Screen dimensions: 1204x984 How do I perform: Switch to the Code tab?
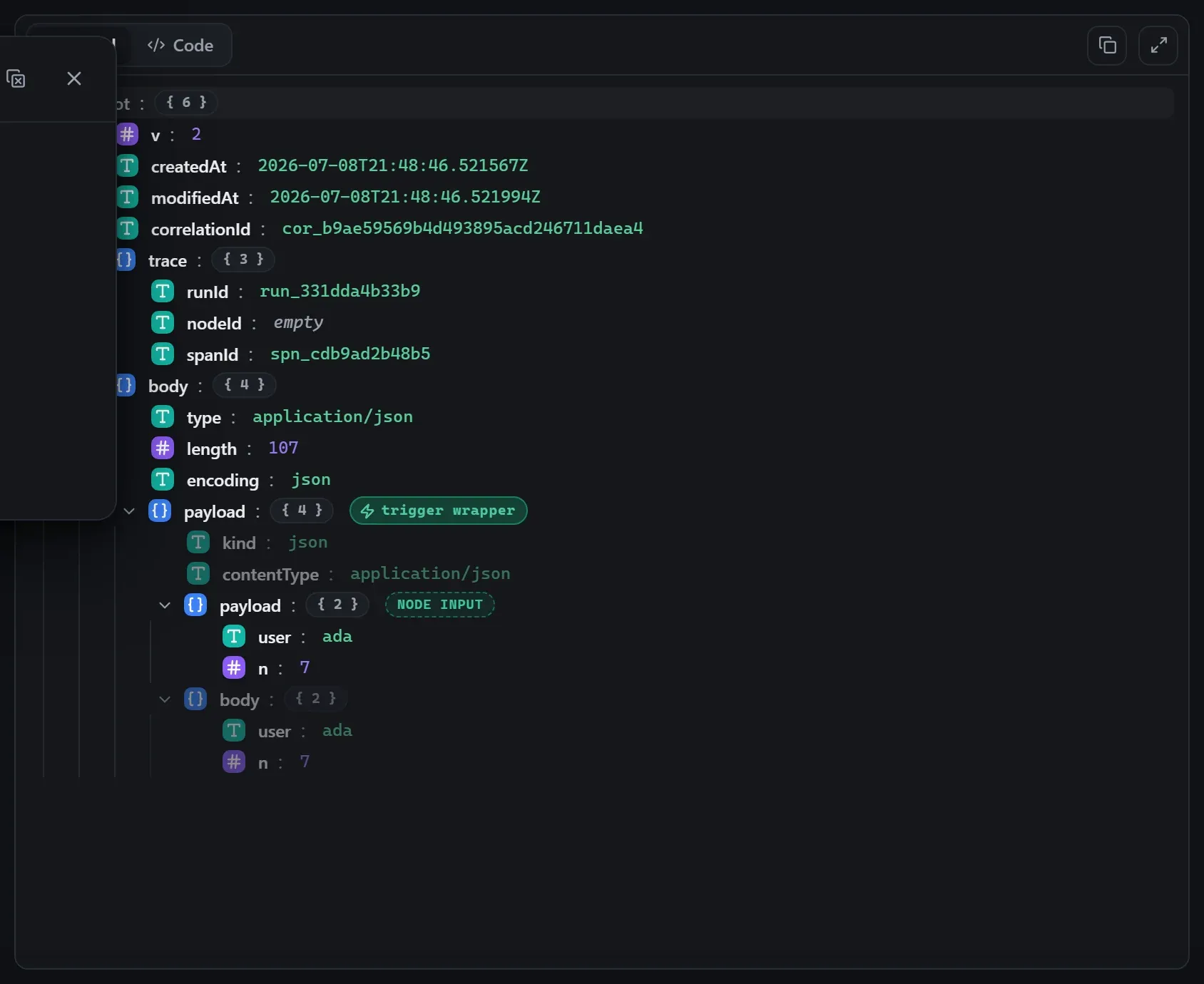tap(180, 46)
